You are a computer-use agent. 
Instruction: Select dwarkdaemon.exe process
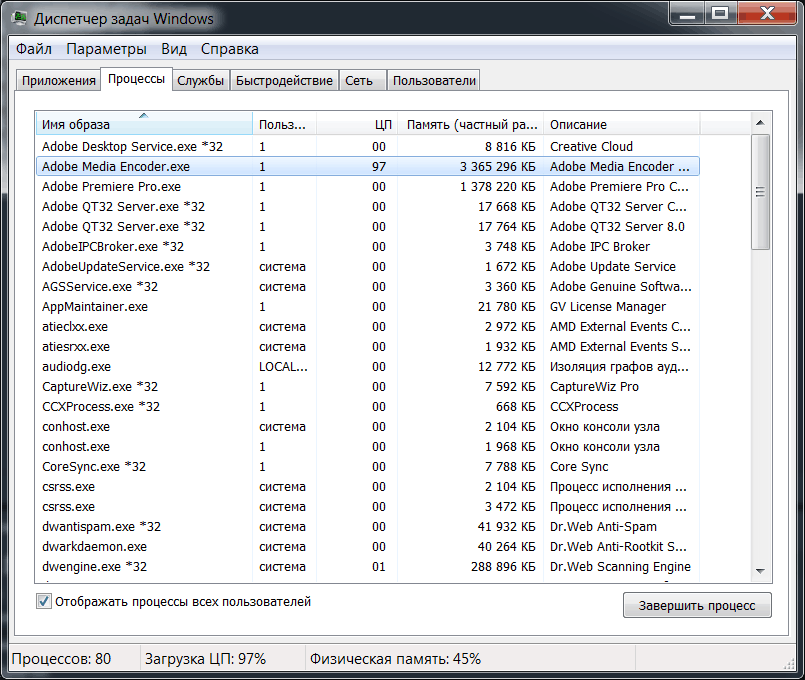coord(368,547)
